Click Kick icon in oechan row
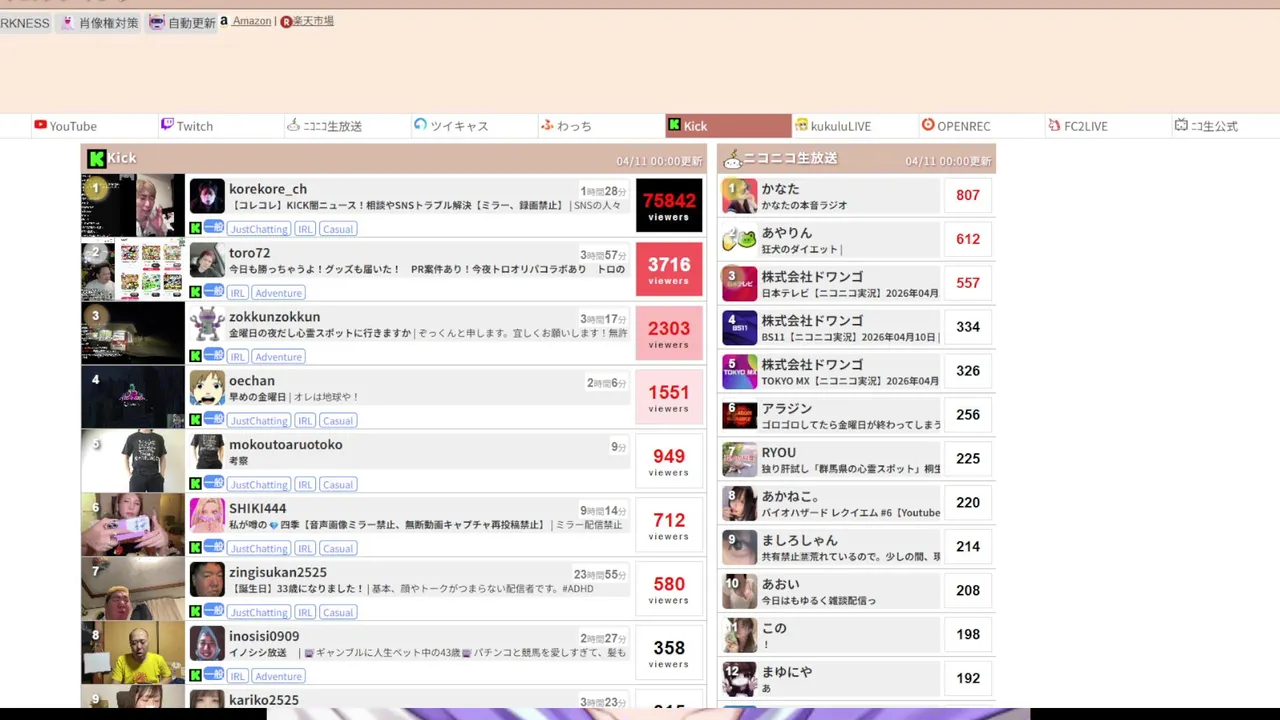The width and height of the screenshot is (1280, 720). (x=195, y=420)
